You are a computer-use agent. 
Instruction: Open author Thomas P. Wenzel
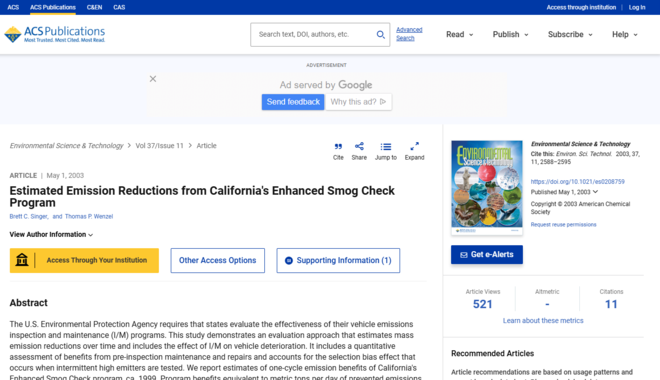tap(89, 216)
